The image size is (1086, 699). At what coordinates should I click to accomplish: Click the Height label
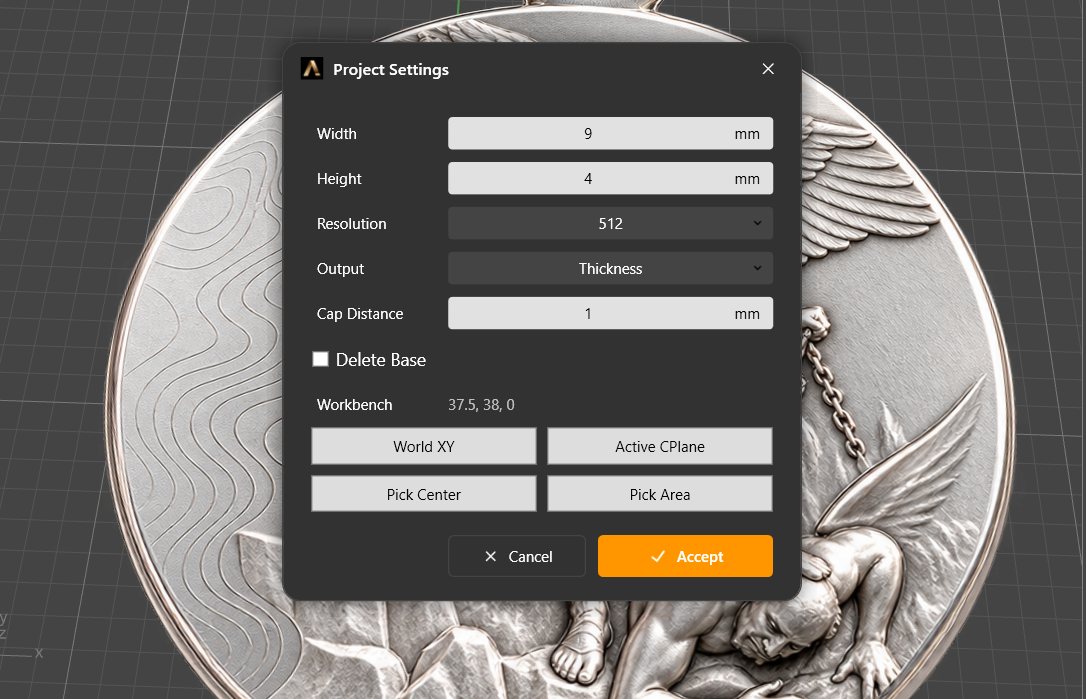(339, 179)
